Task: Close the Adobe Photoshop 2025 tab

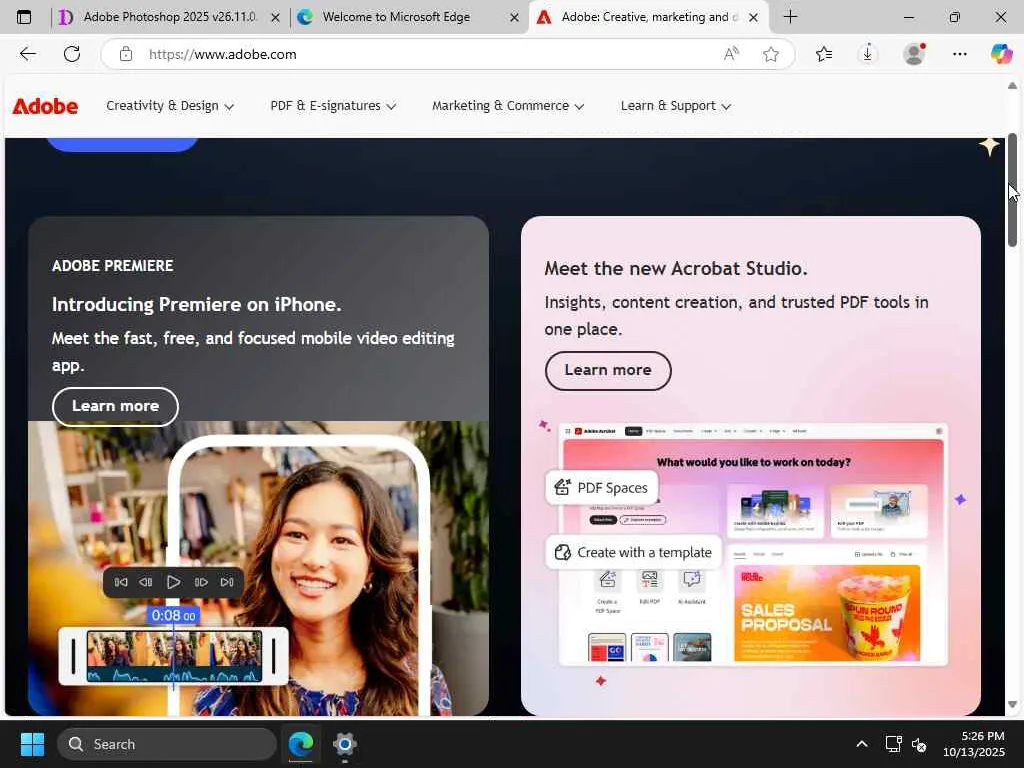Action: 276,18
